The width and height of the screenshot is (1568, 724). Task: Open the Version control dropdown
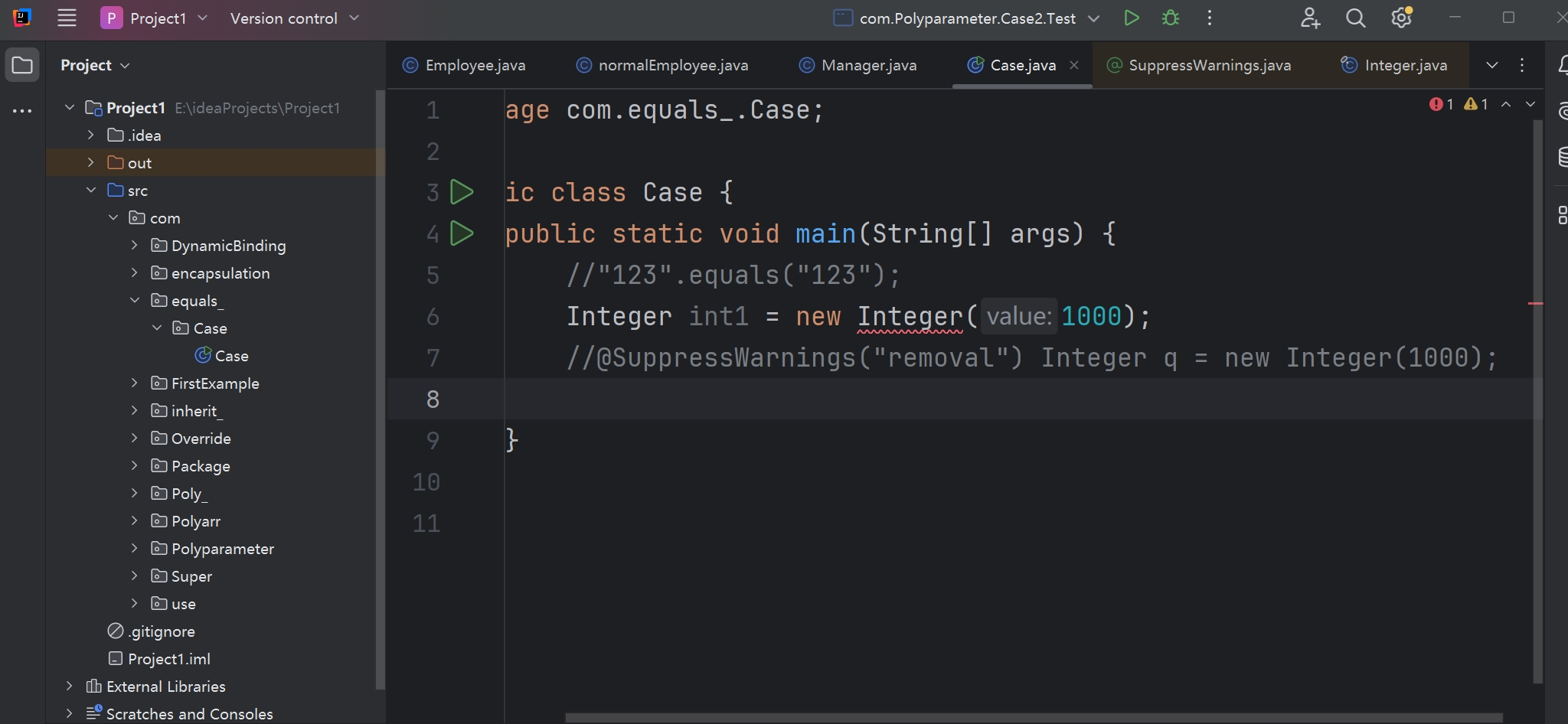click(x=294, y=18)
